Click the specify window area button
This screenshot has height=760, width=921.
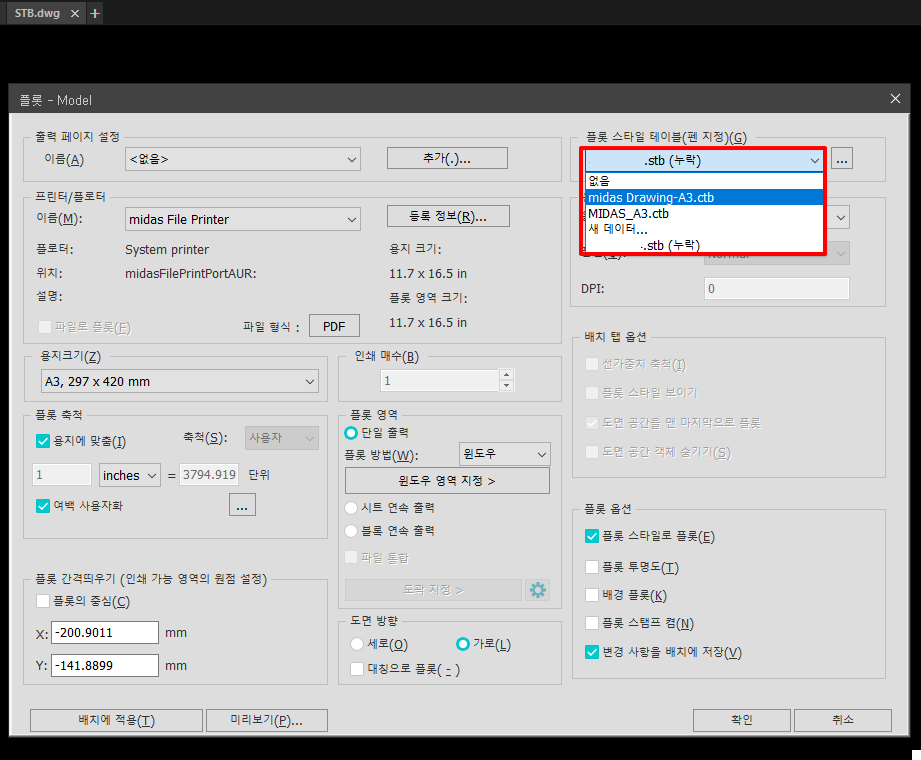click(447, 481)
